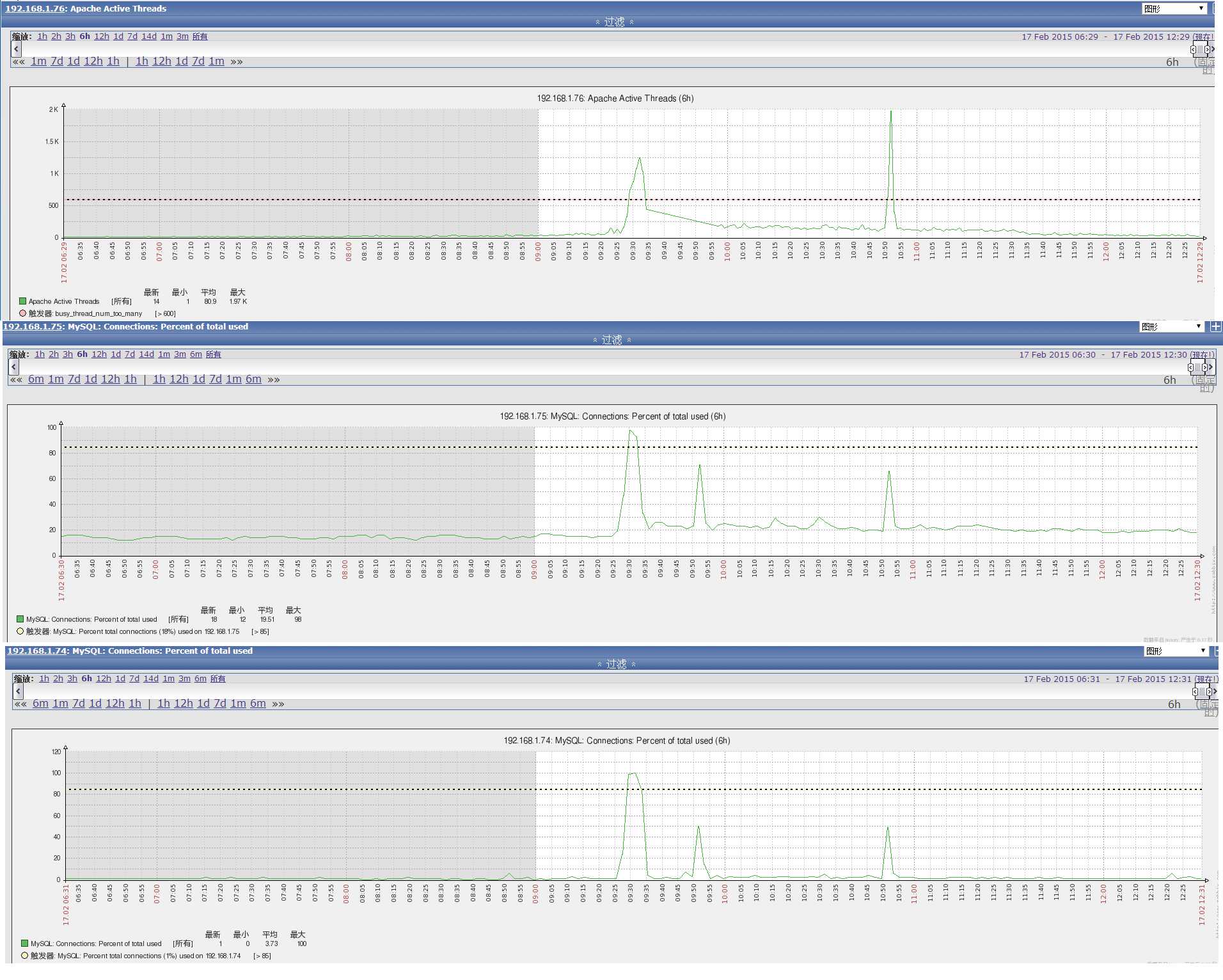The width and height of the screenshot is (1223, 980).
Task: Move 192.168.1.74 graph forward by 1d
Action: pos(203,704)
